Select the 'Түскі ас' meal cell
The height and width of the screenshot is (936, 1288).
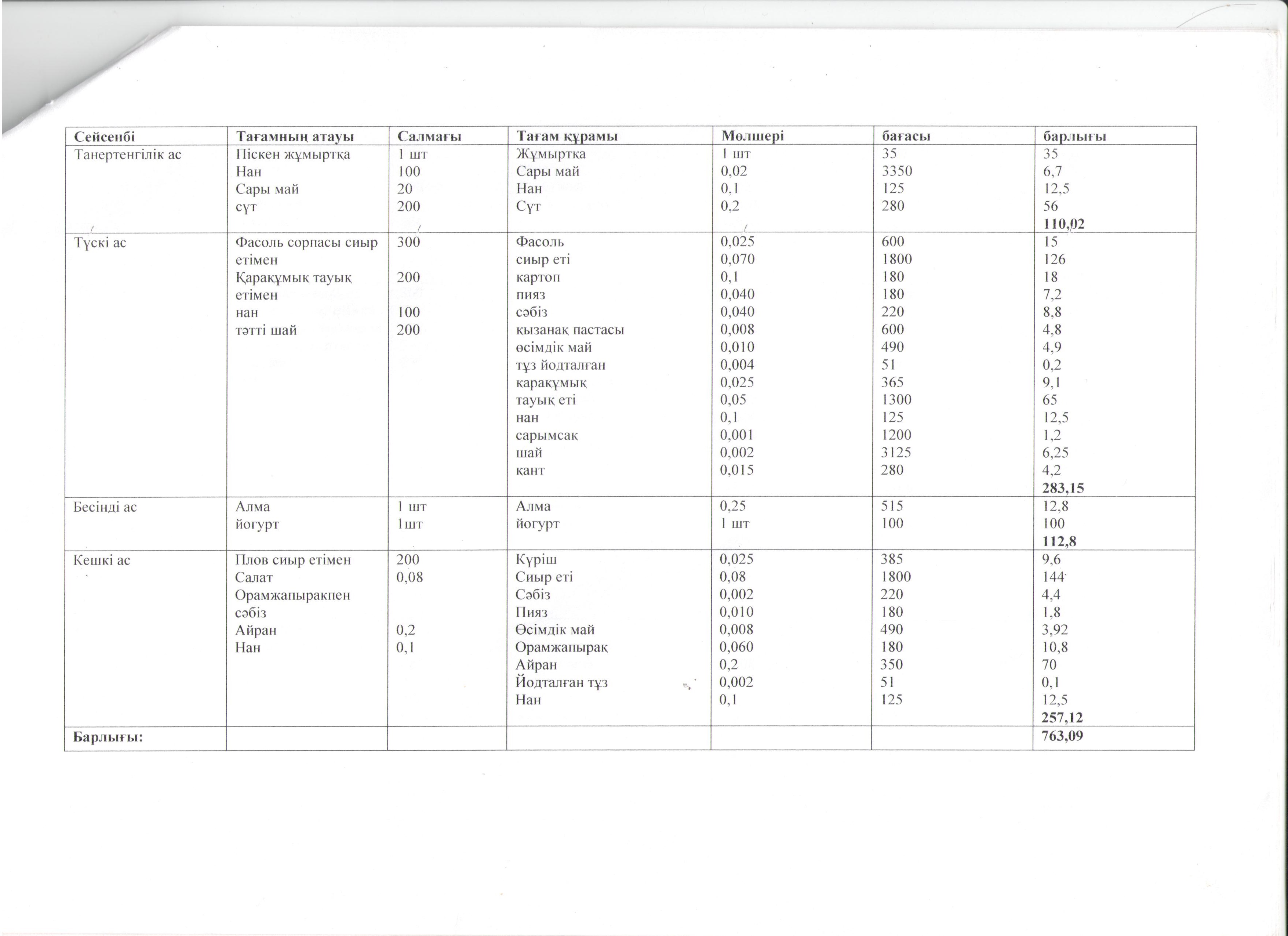point(100,243)
